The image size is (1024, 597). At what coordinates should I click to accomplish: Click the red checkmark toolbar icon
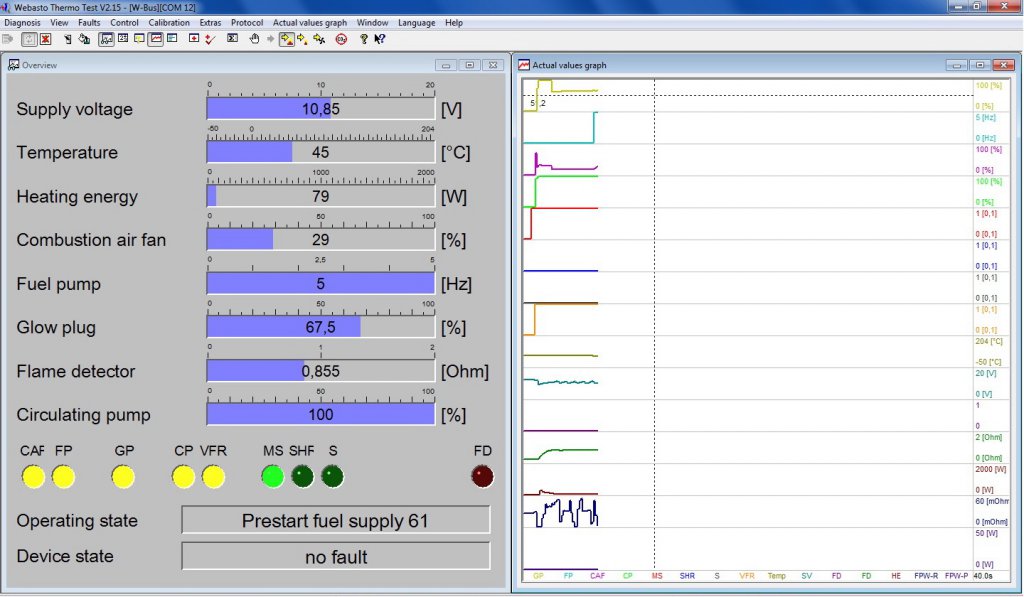(209, 39)
